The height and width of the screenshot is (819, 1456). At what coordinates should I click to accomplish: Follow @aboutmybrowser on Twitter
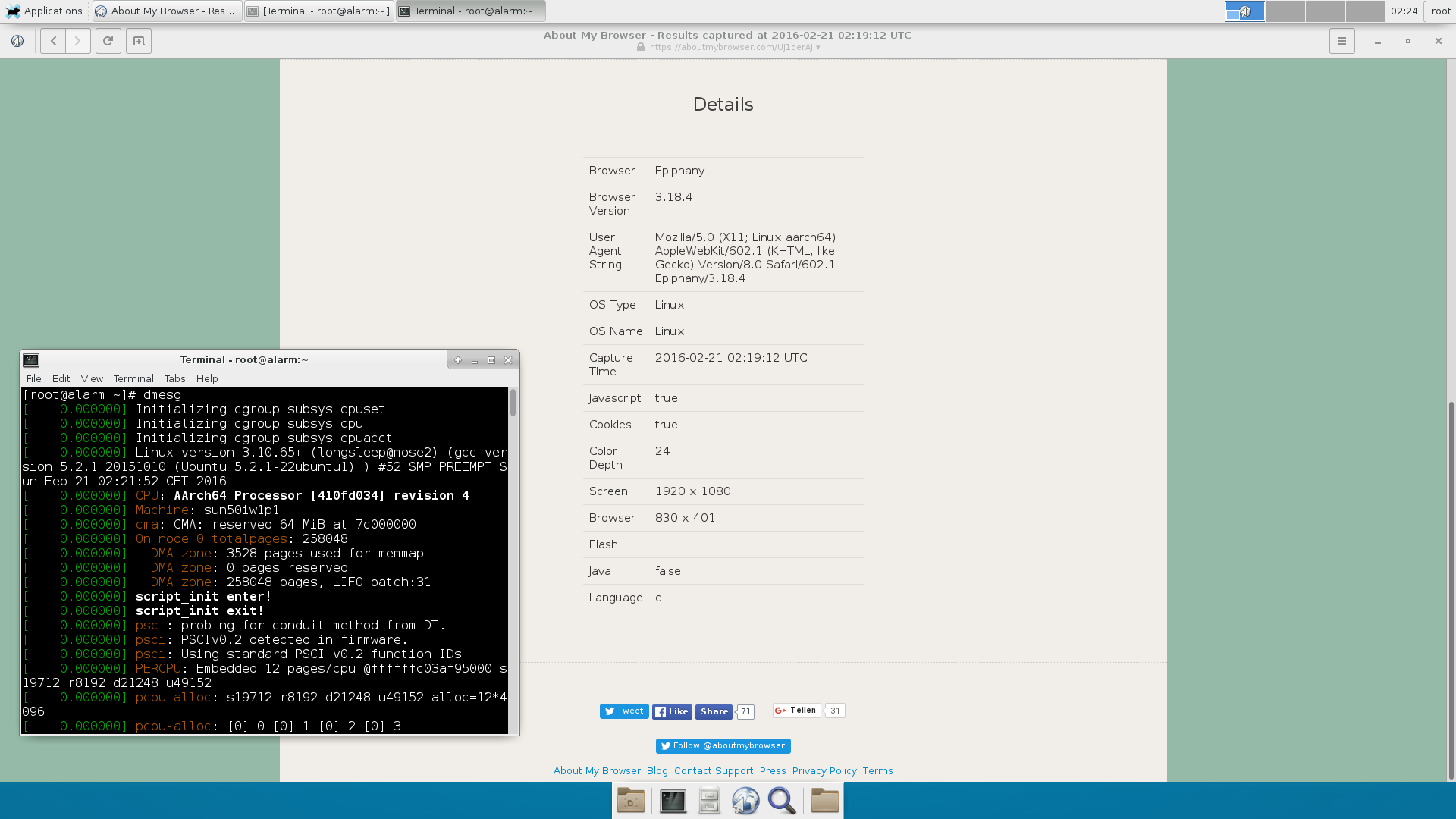coord(723,746)
